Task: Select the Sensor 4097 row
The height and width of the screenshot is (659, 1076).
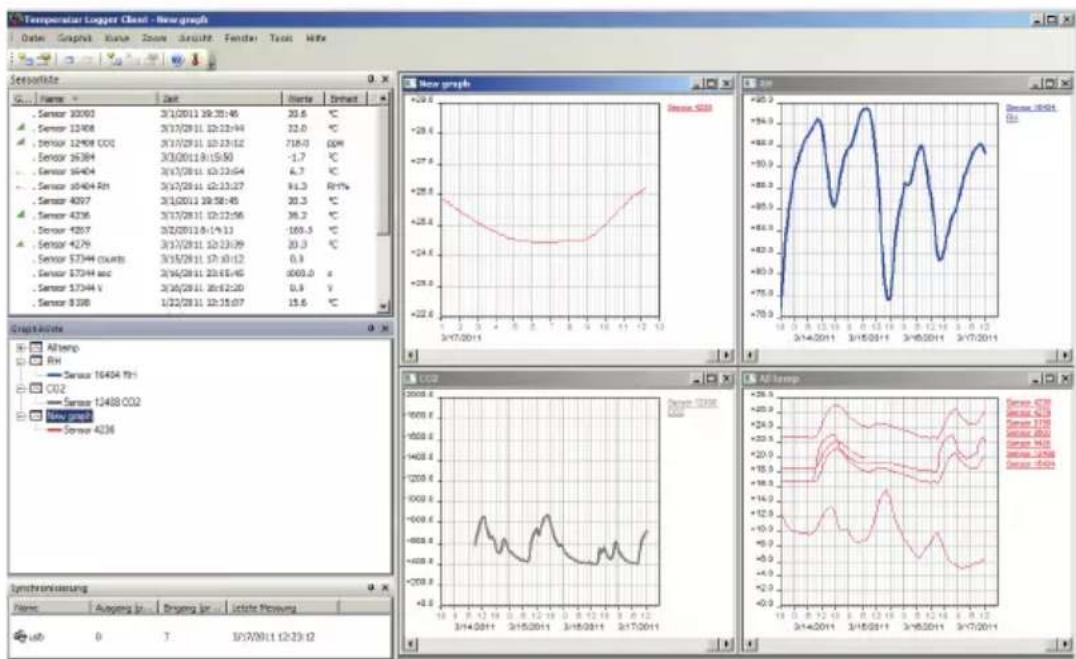Action: coord(194,200)
